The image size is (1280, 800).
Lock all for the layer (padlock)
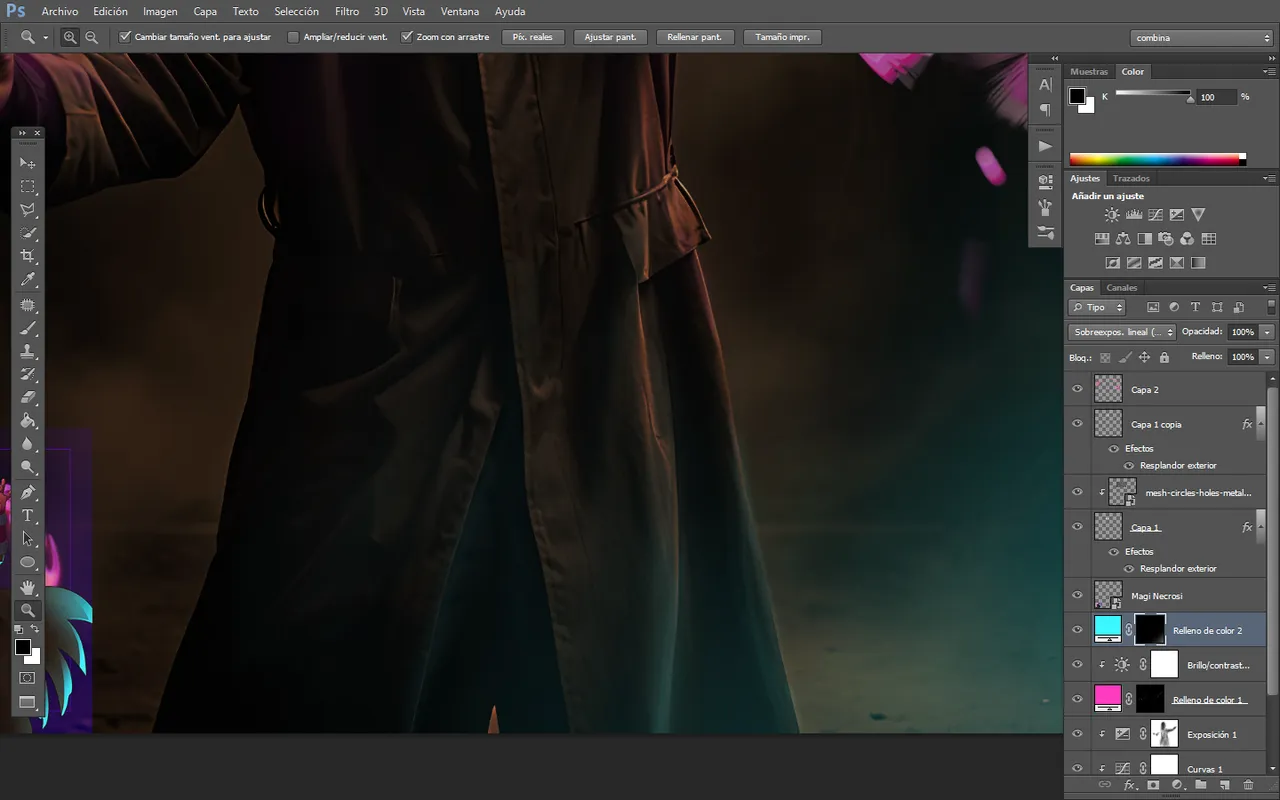pyautogui.click(x=1164, y=357)
